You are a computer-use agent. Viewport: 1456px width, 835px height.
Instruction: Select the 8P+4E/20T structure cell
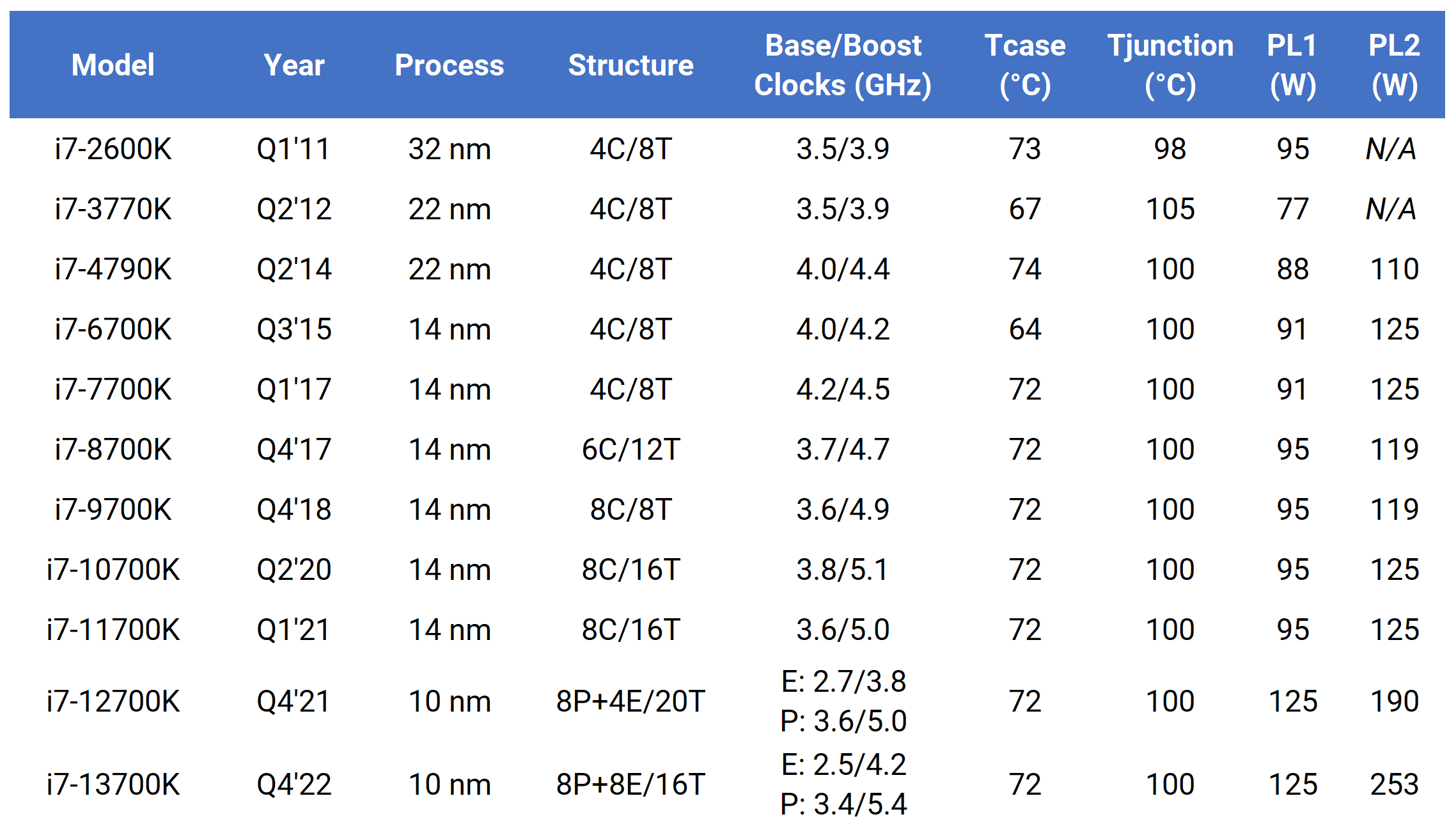point(630,701)
